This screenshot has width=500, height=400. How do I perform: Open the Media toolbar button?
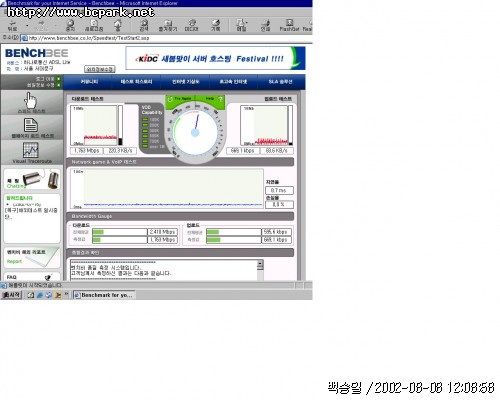point(192,25)
